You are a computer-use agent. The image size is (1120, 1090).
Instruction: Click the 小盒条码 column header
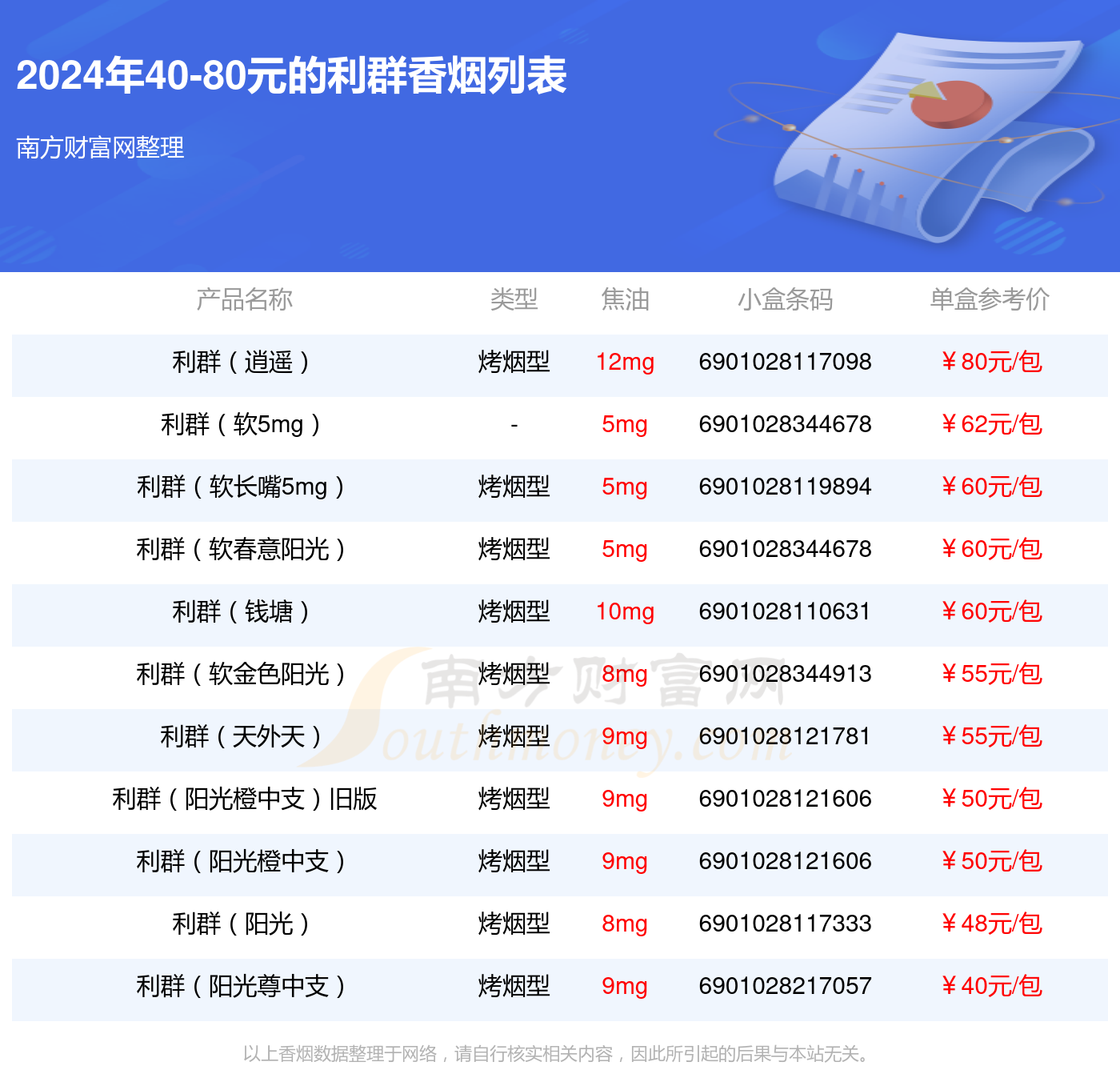pos(785,299)
